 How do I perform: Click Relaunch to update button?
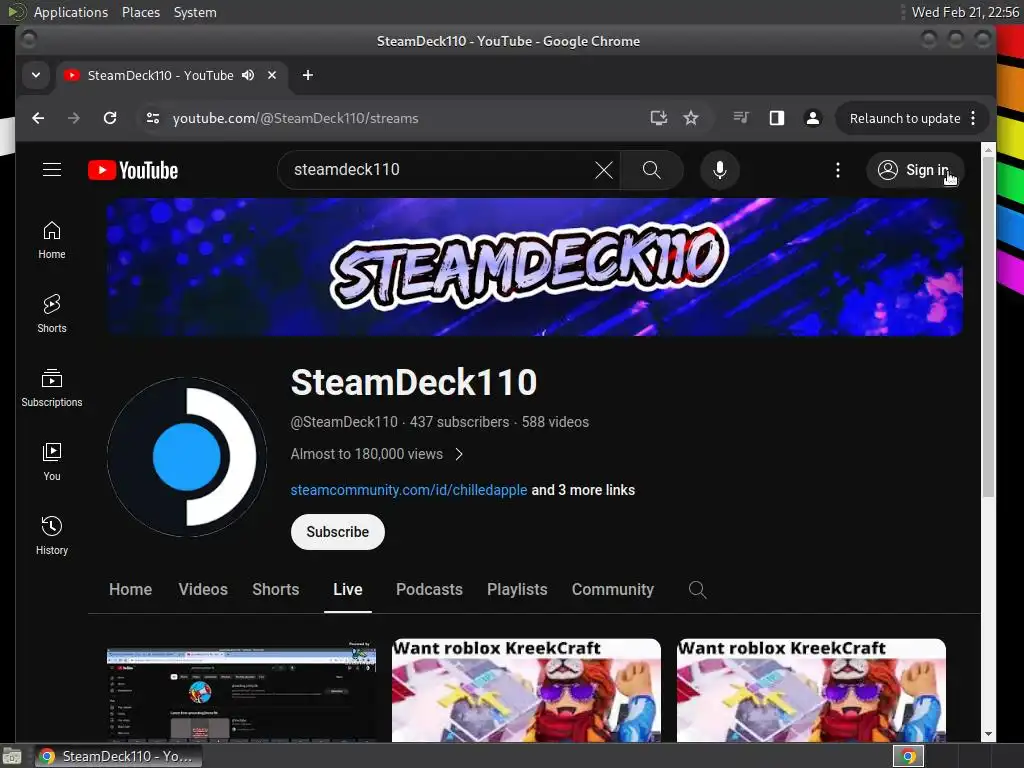[904, 118]
